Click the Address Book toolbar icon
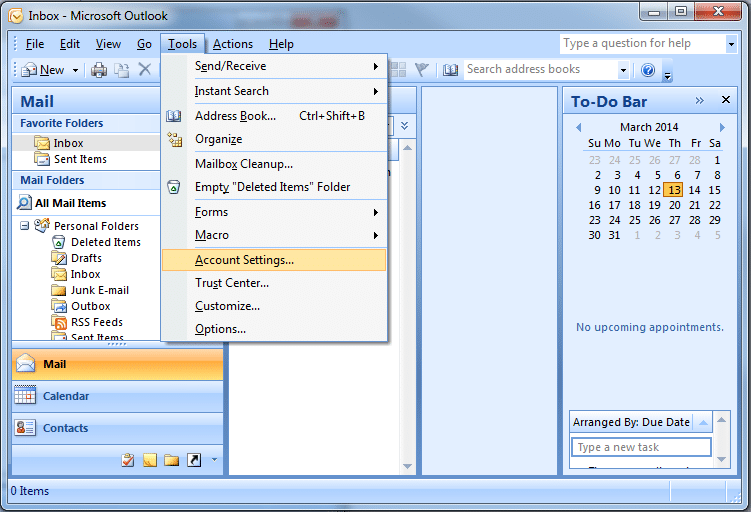 pos(450,70)
